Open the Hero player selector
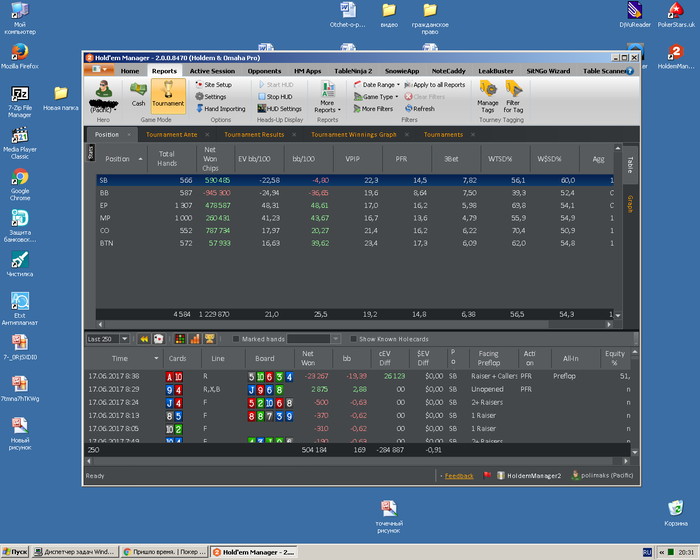Image resolution: width=700 pixels, height=560 pixels. click(104, 96)
